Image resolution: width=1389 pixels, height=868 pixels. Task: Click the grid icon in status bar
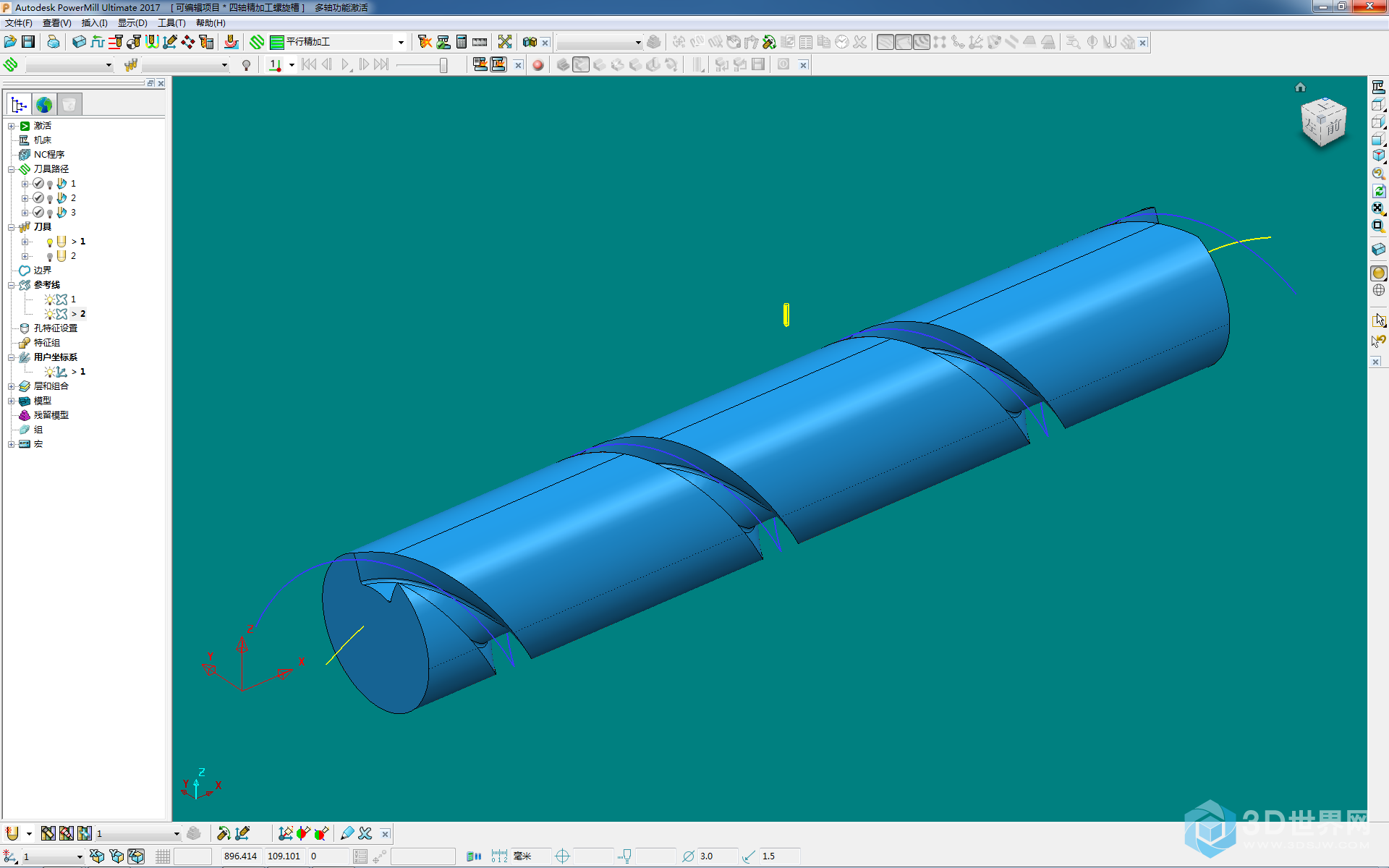[x=163, y=856]
